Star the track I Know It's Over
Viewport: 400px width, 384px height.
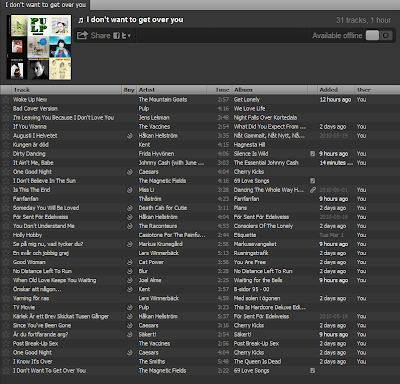(x=6, y=361)
